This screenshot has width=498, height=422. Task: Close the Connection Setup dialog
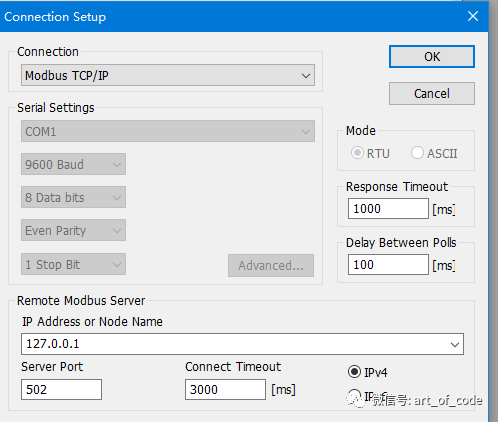pos(473,16)
